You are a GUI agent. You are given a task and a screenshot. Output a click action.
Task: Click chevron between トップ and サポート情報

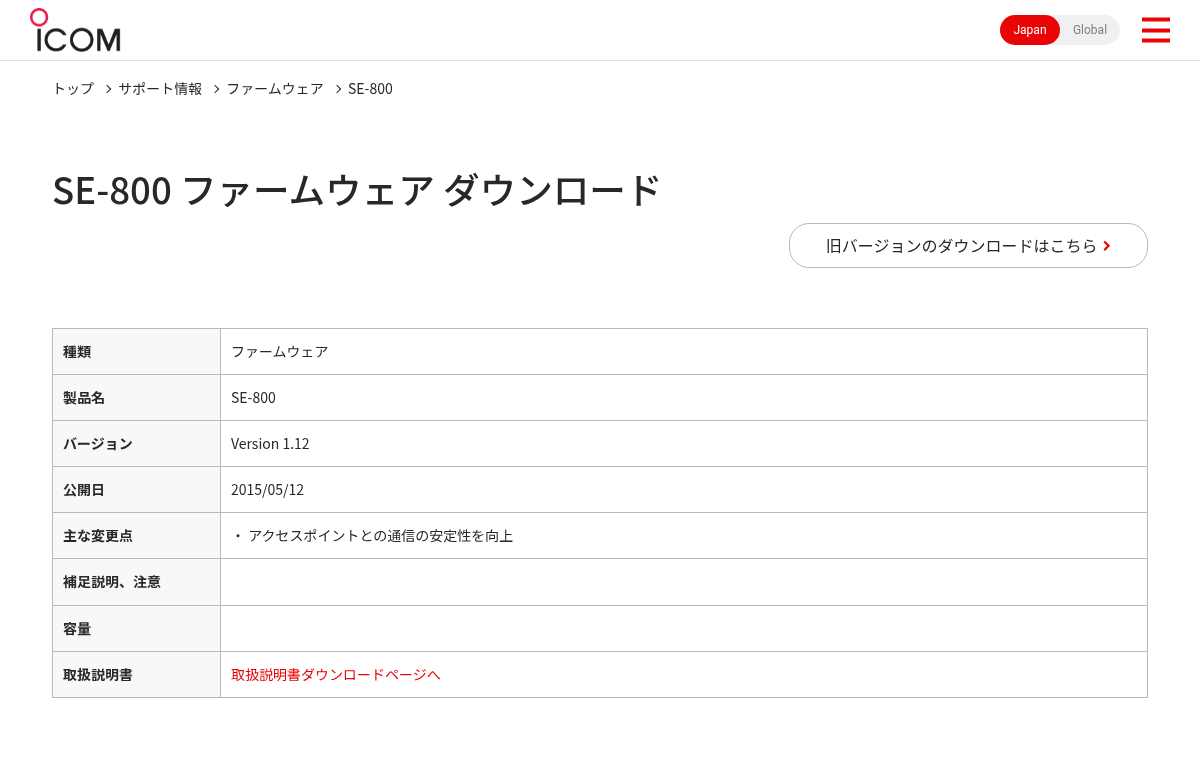(x=108, y=89)
